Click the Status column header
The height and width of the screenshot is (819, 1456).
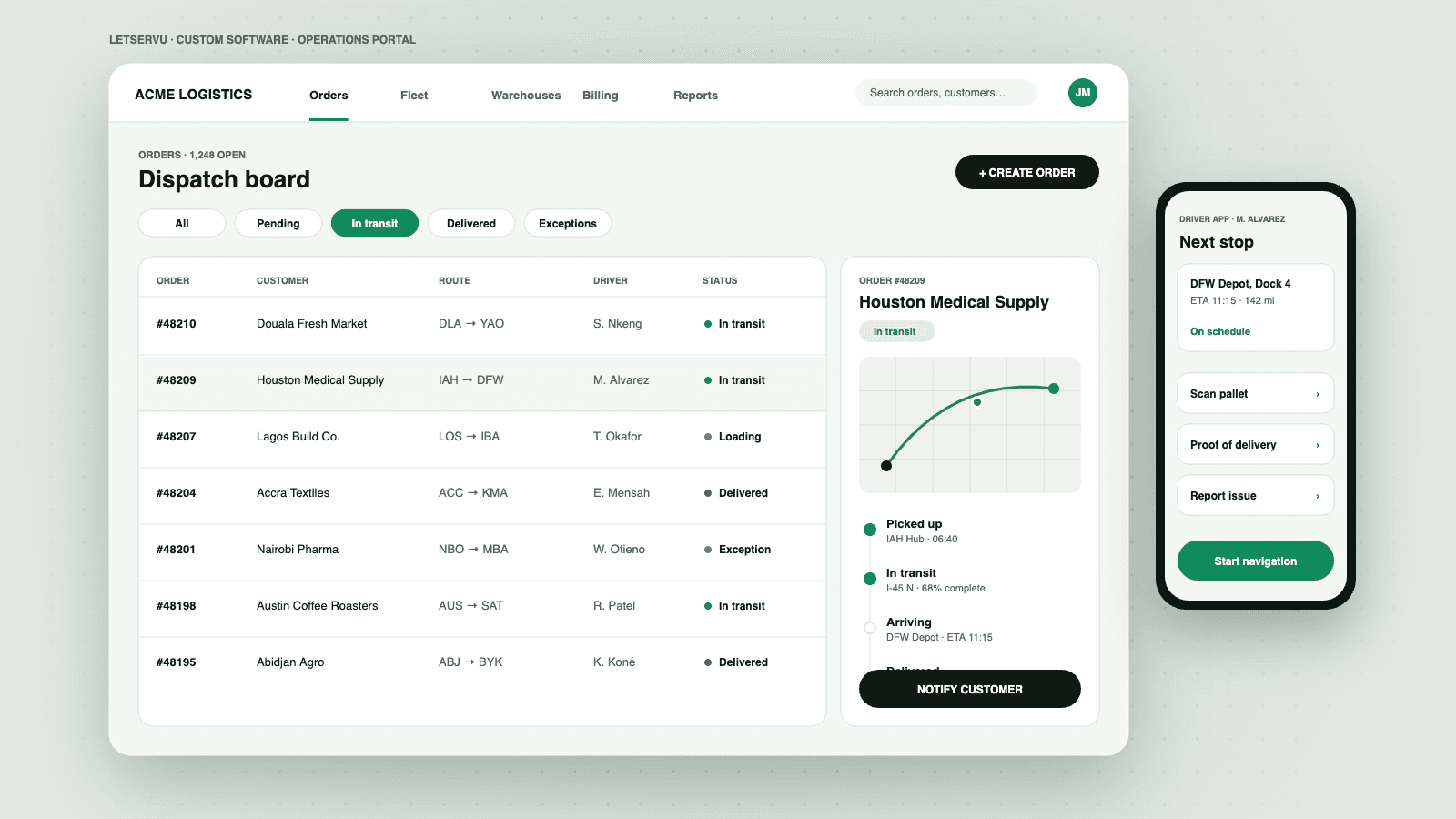720,281
